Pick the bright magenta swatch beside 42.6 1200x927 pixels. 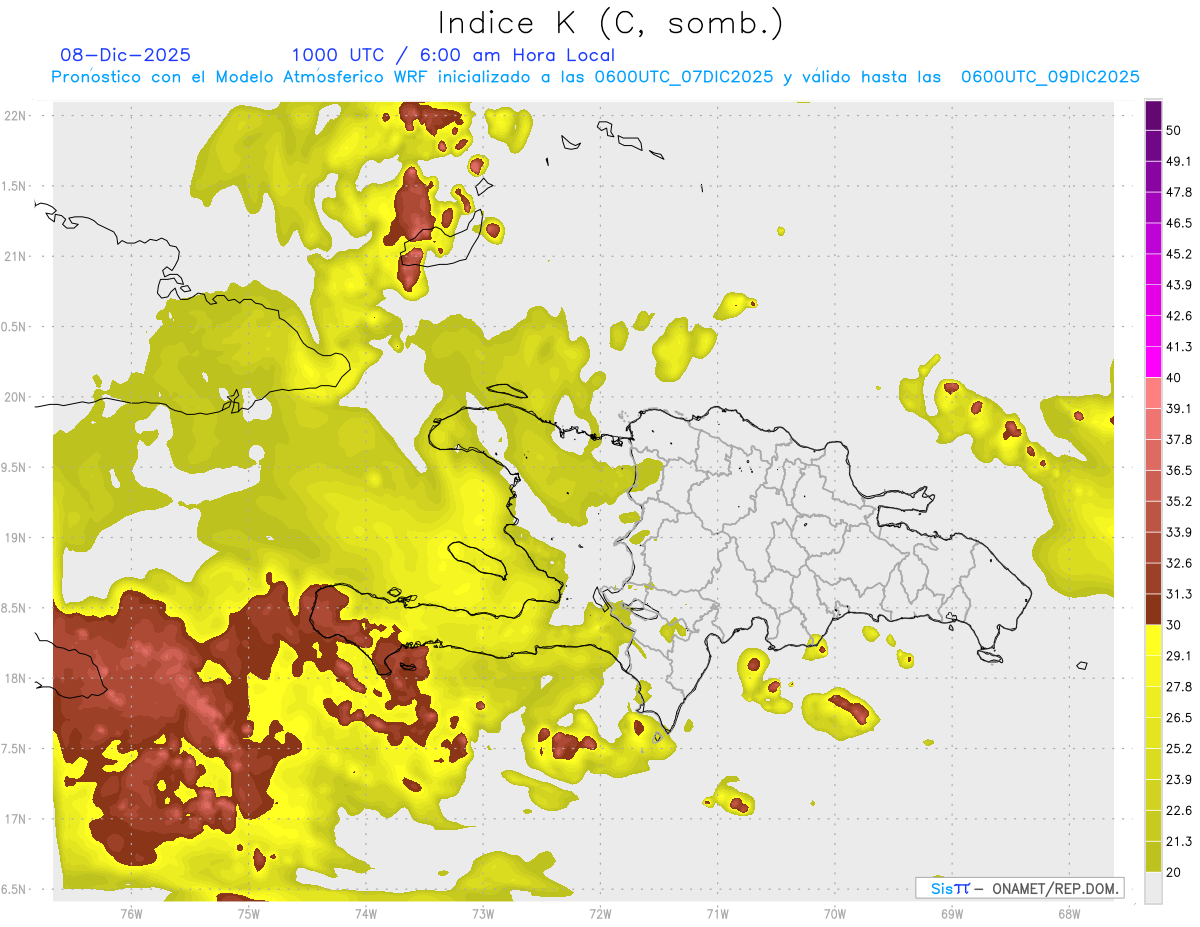(x=1153, y=332)
